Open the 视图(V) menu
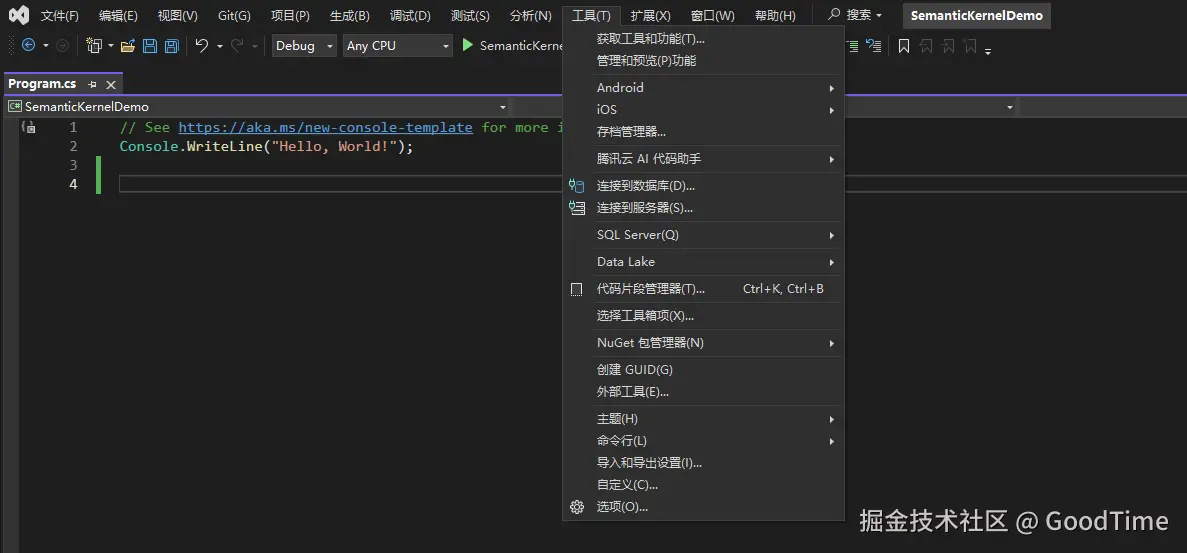Screen dimensions: 1187x553 177,15
